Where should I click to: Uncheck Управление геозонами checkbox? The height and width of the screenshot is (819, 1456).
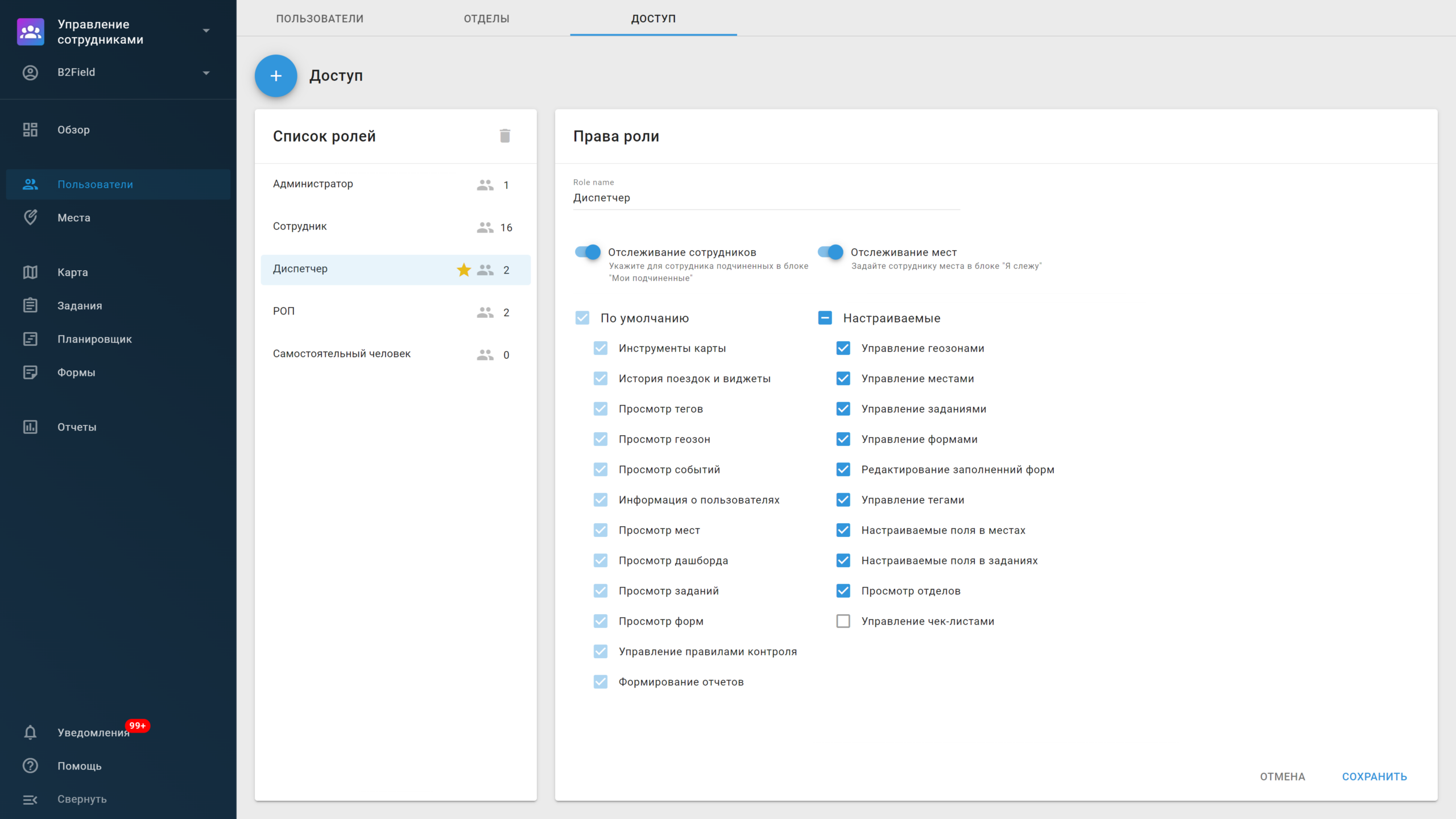click(x=843, y=348)
